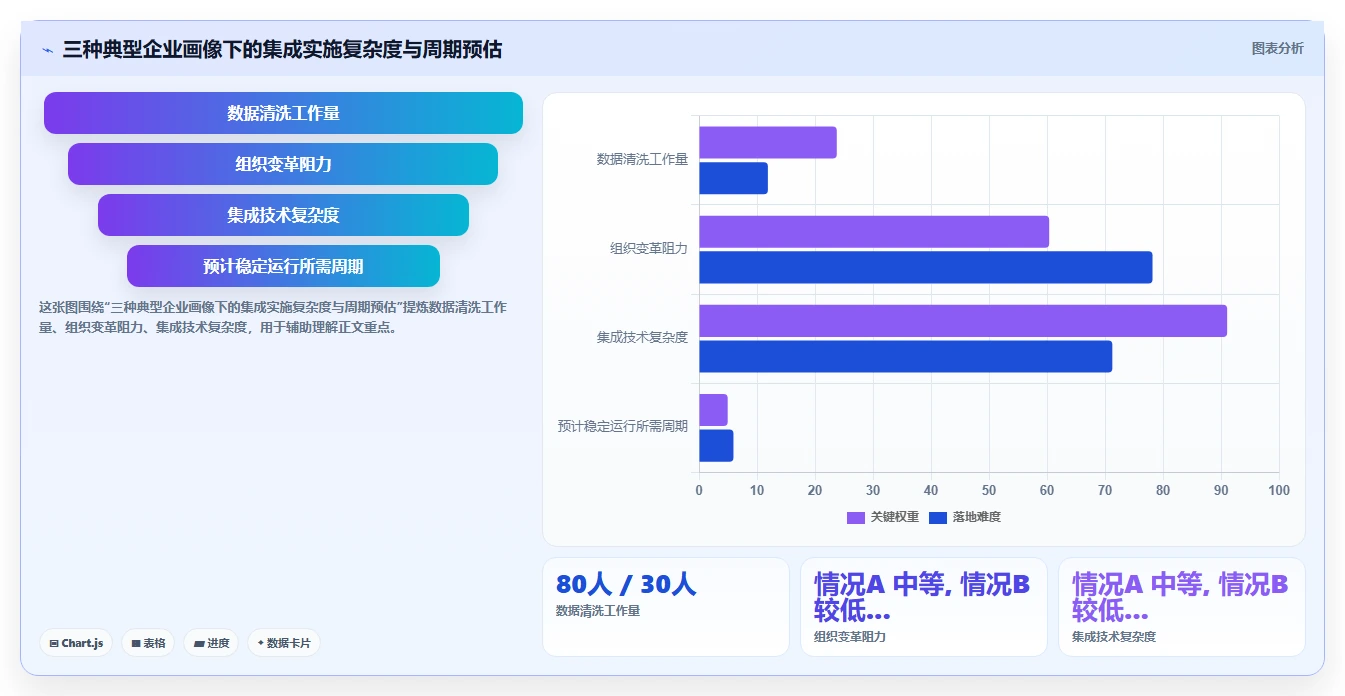Click purple 关键权重 bar for 组织变革阻力

[874, 232]
